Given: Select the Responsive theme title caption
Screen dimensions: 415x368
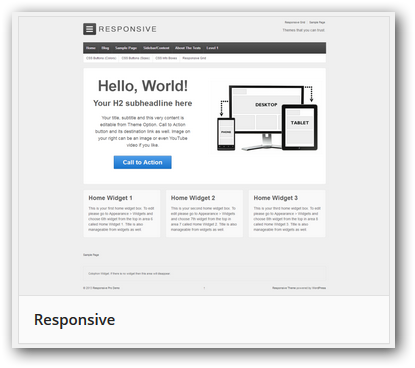Looking at the screenshot, I should point(75,320).
